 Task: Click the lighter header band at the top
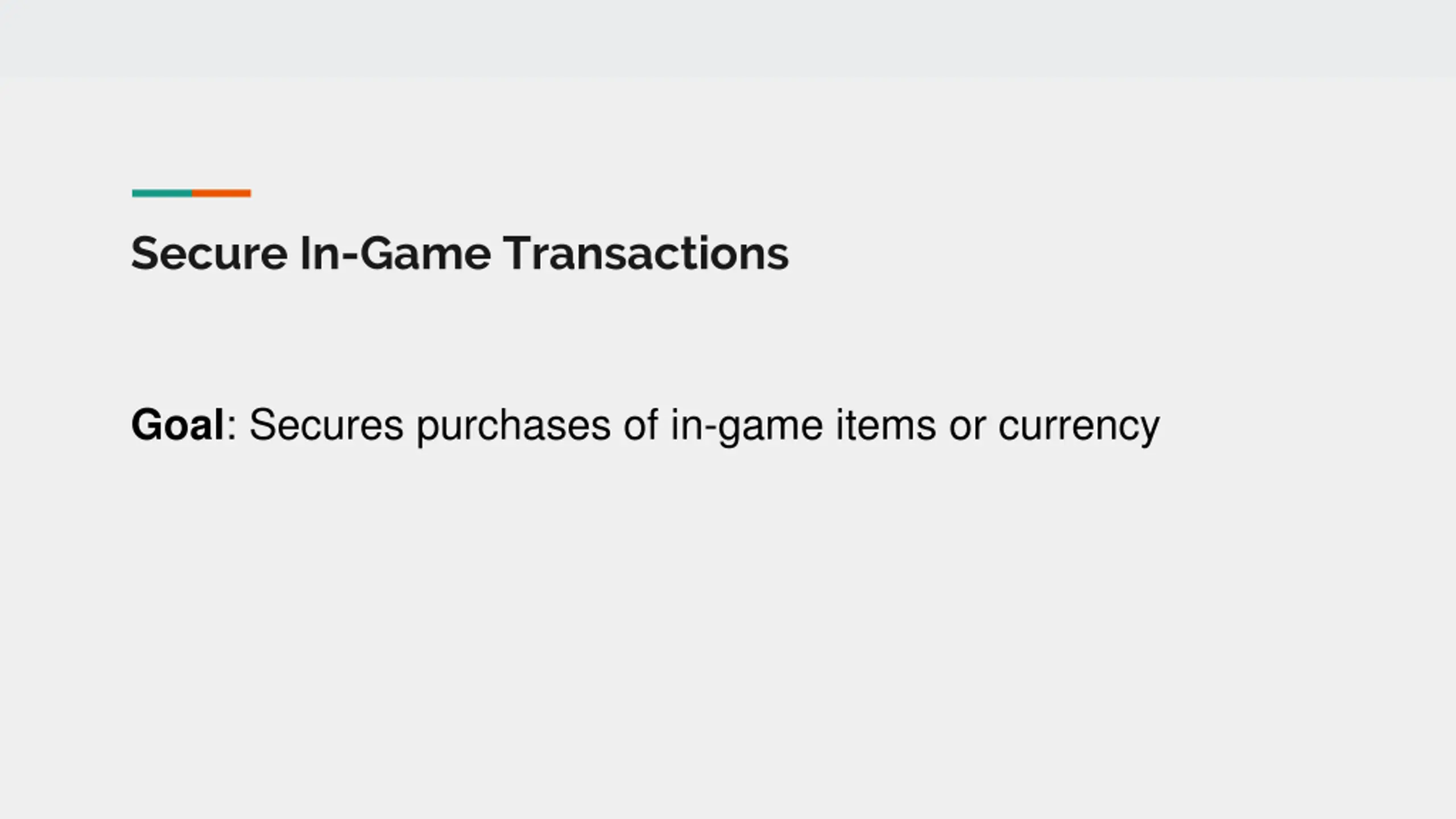[728, 38]
